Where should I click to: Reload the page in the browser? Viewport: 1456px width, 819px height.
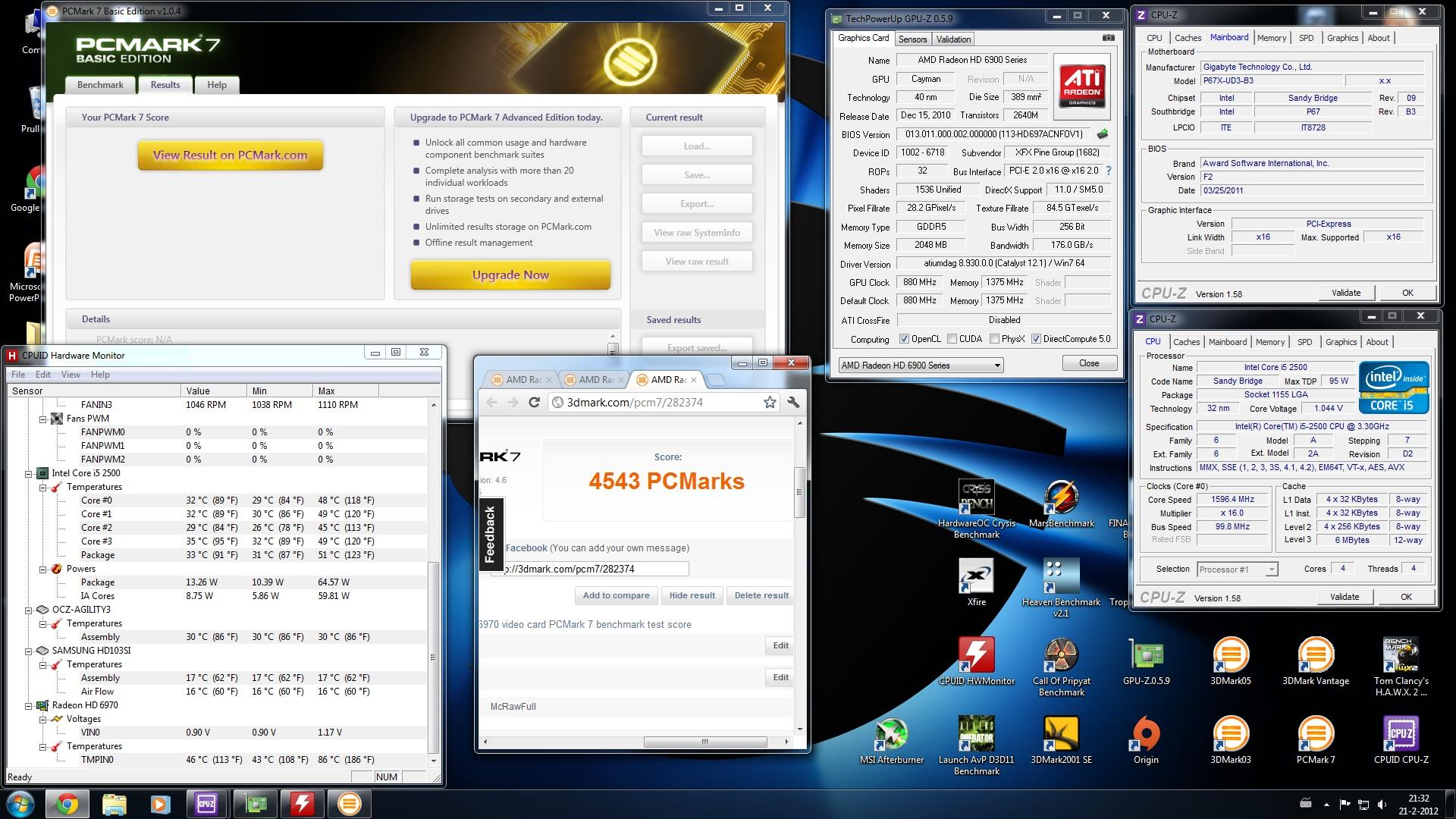534,403
